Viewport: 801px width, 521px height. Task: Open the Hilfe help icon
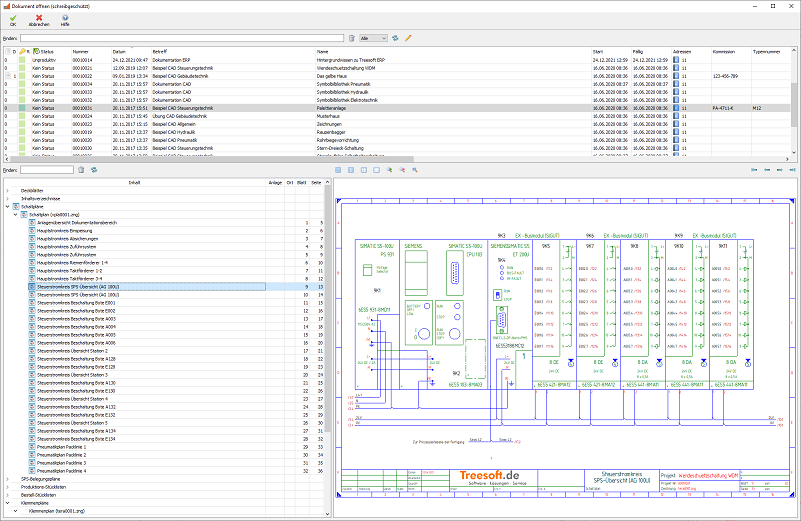click(65, 19)
